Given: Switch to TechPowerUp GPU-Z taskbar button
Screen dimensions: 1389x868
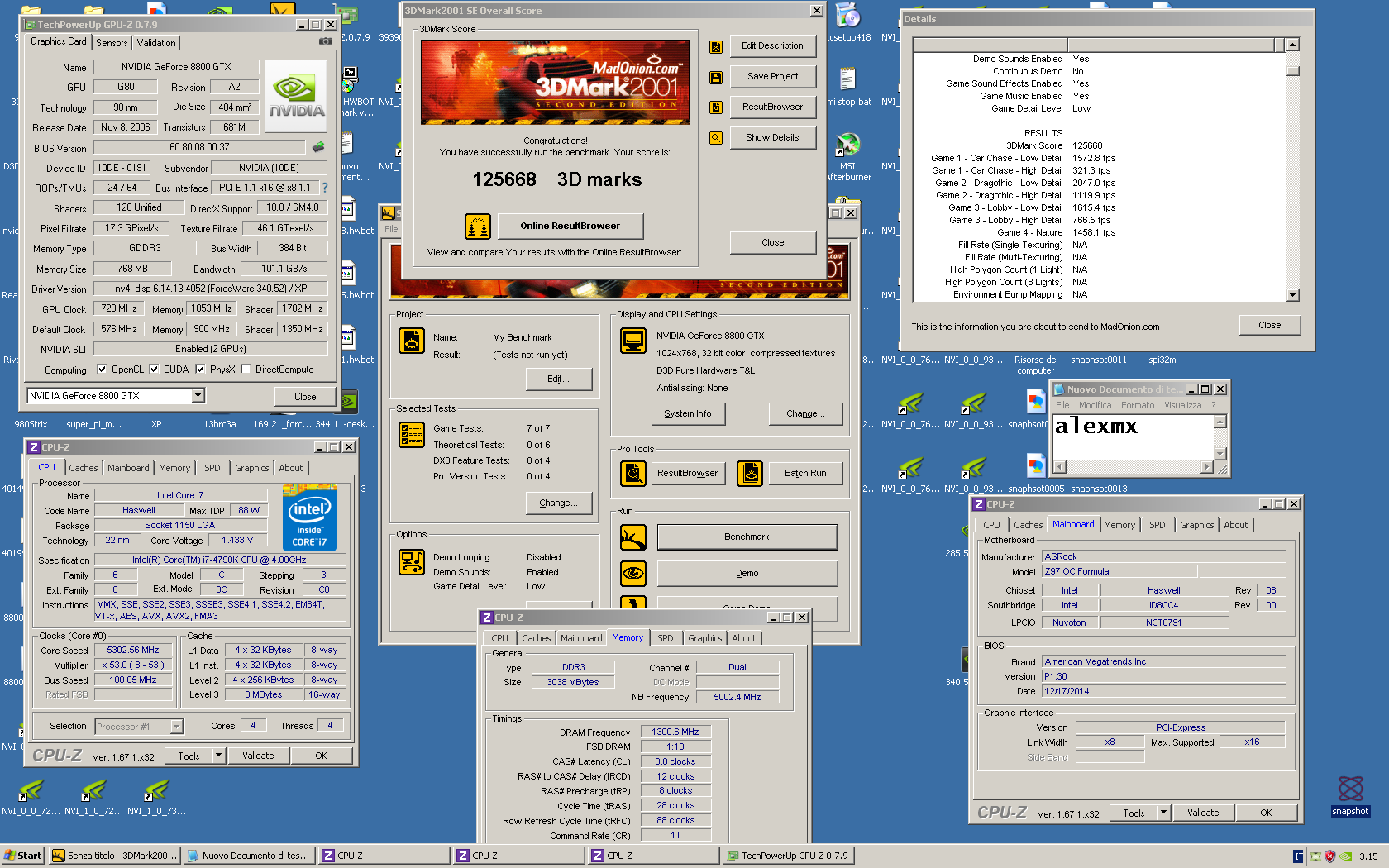Looking at the screenshot, I should pos(789,856).
